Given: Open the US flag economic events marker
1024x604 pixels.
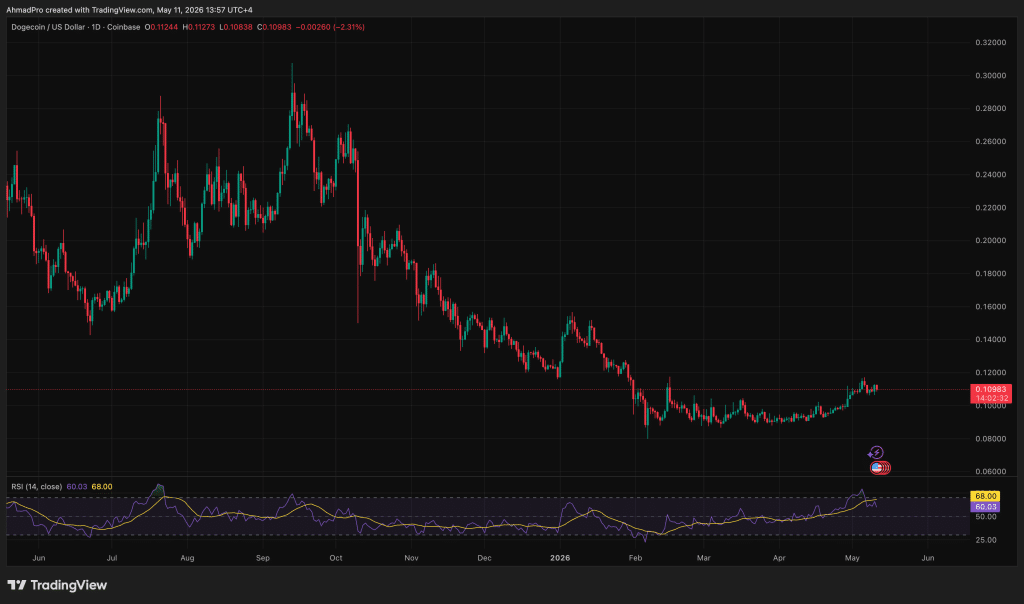Looking at the screenshot, I should click(x=878, y=468).
